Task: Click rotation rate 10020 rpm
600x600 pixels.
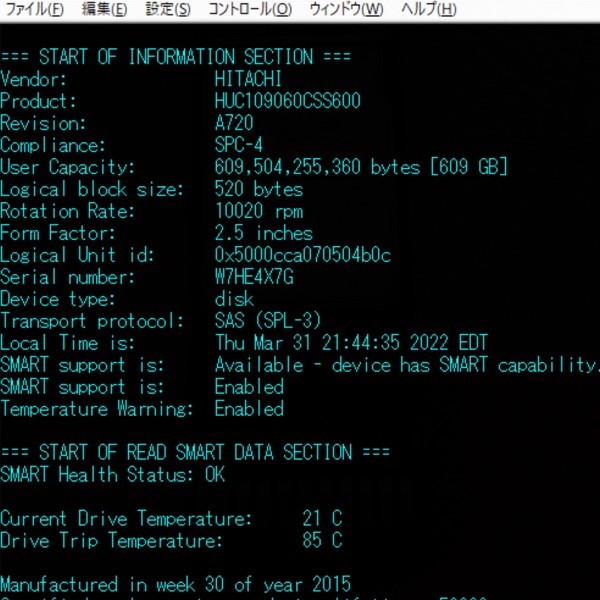Action: coord(259,211)
